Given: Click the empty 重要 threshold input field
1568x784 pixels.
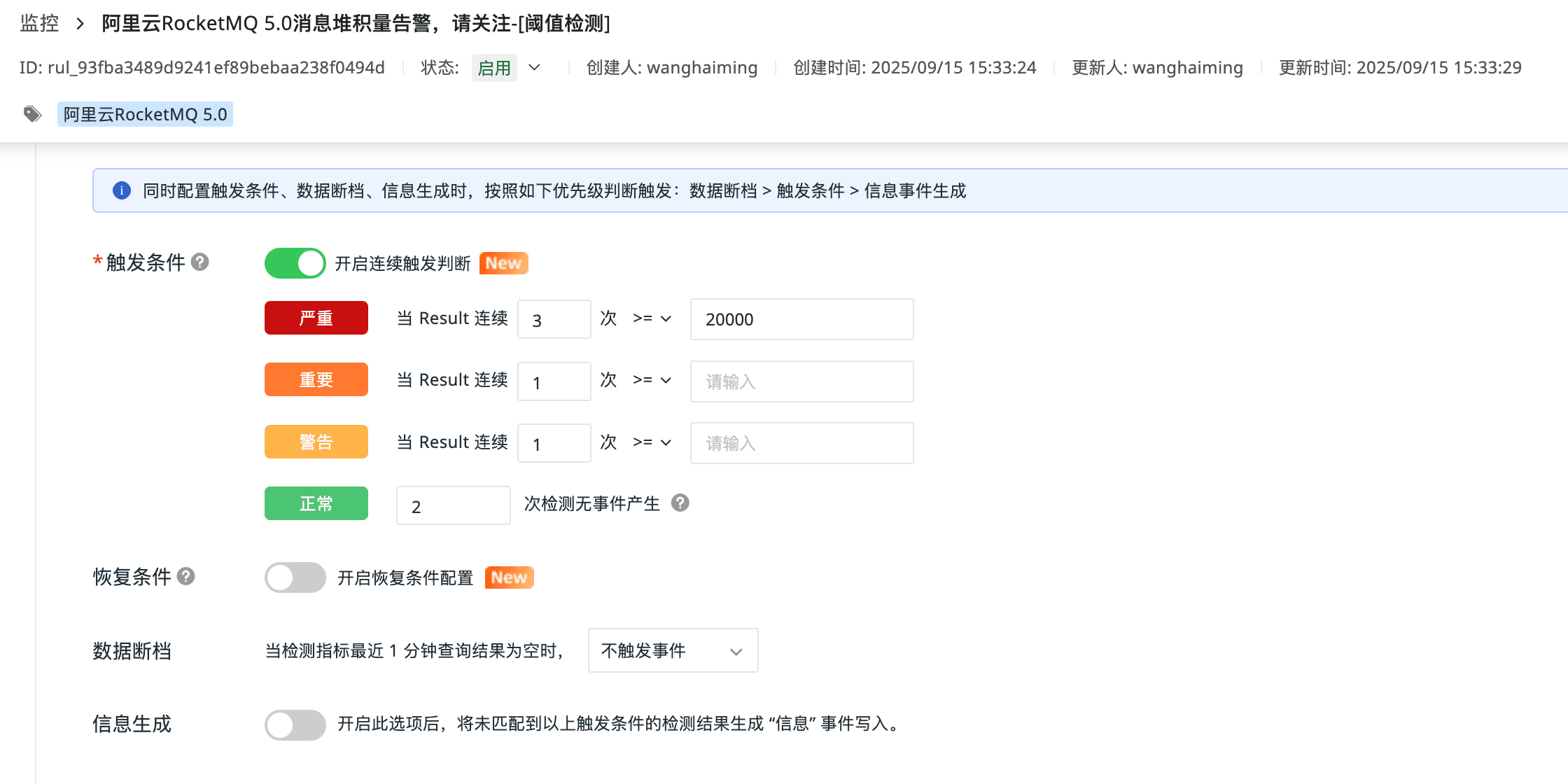Looking at the screenshot, I should click(x=801, y=381).
